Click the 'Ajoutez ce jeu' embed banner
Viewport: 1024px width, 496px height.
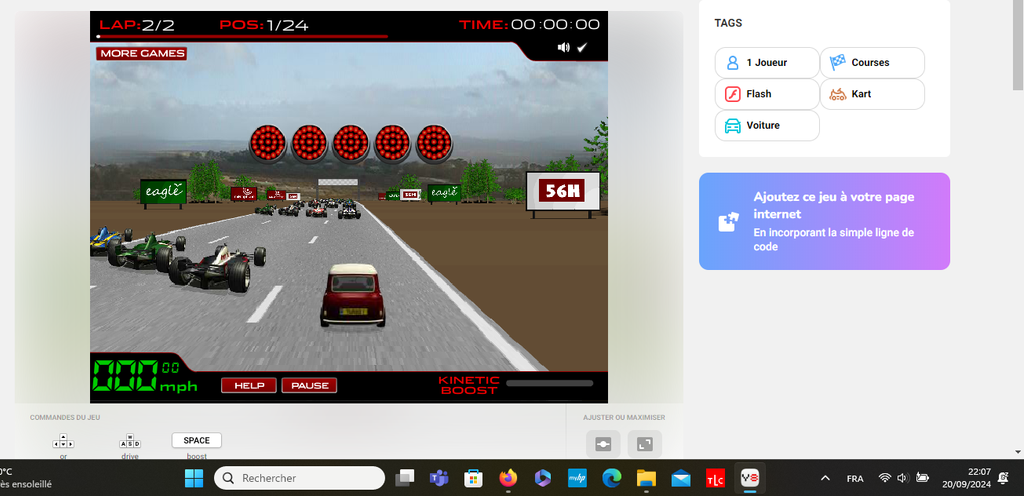tap(824, 221)
